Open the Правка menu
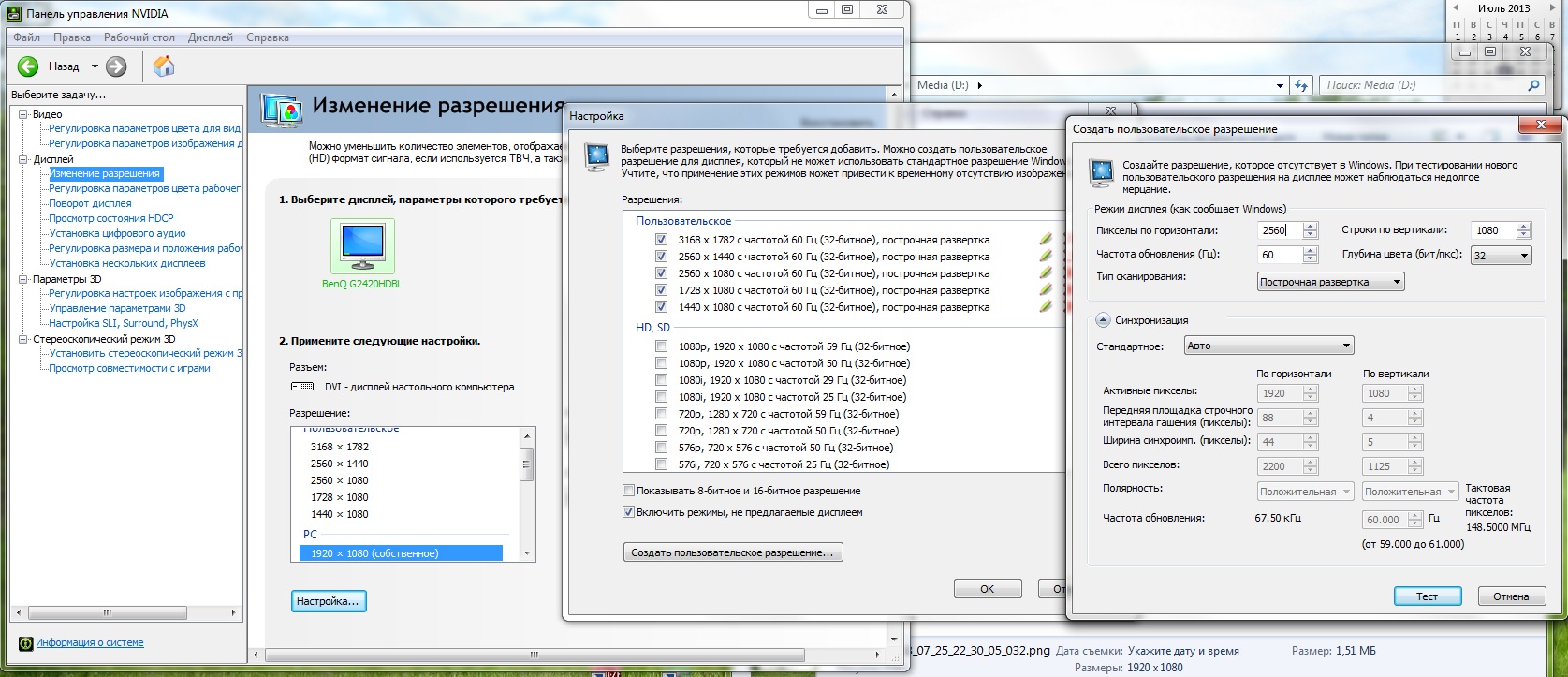Screen dimensions: 1568x677 coord(72,37)
